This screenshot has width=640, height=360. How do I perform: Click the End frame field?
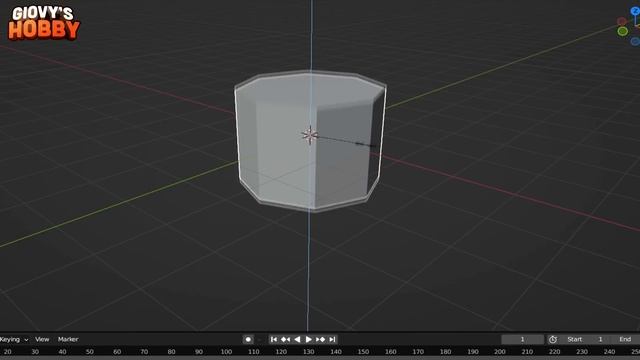[626, 339]
